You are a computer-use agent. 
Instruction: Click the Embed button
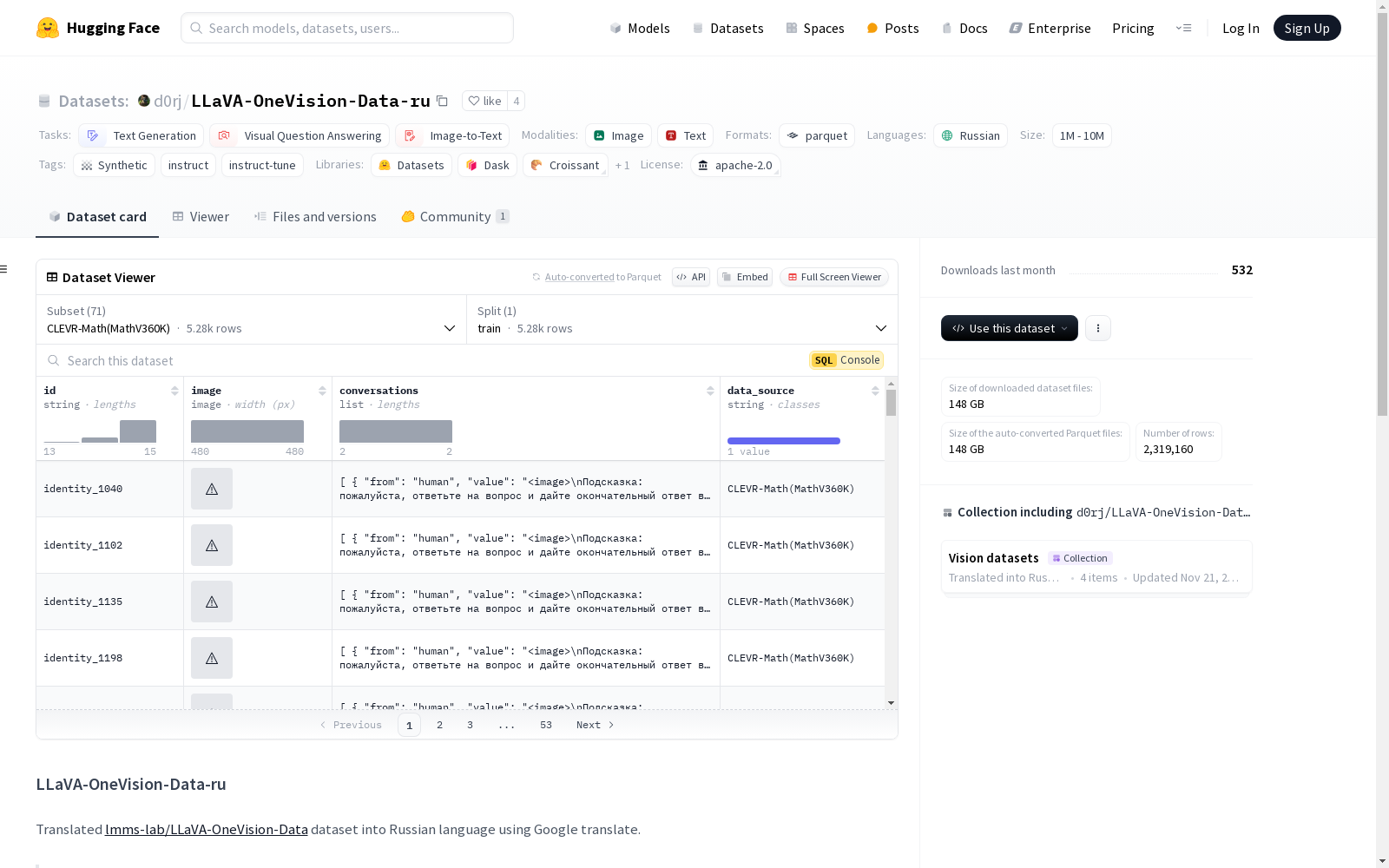(x=745, y=277)
